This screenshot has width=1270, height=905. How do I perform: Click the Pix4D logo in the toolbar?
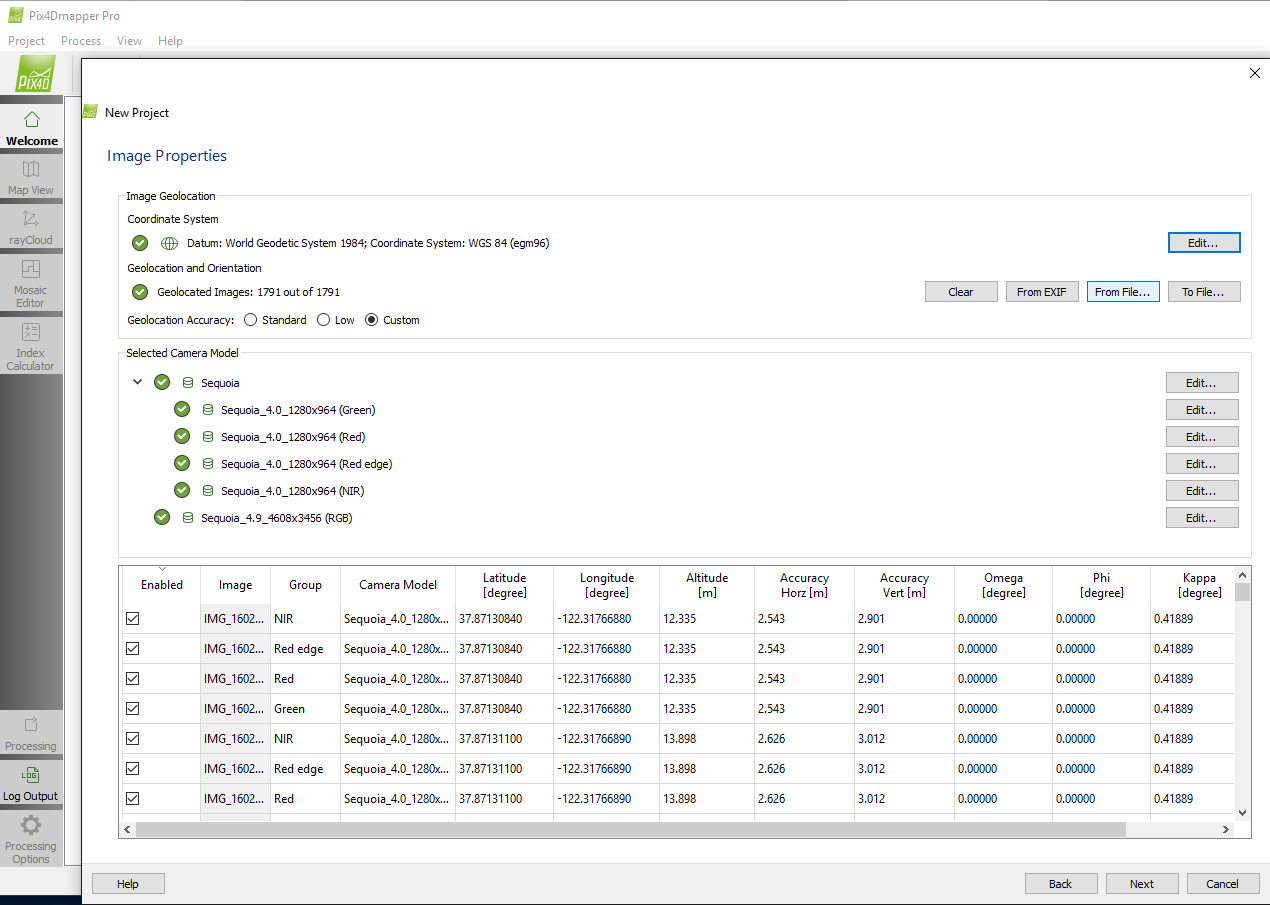(36, 75)
